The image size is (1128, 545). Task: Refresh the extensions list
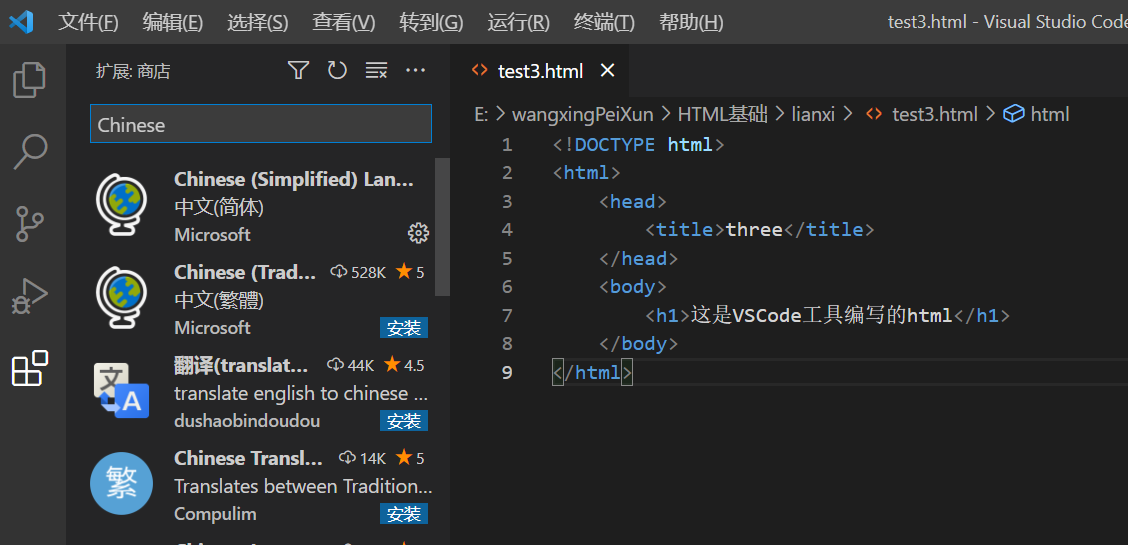(337, 70)
